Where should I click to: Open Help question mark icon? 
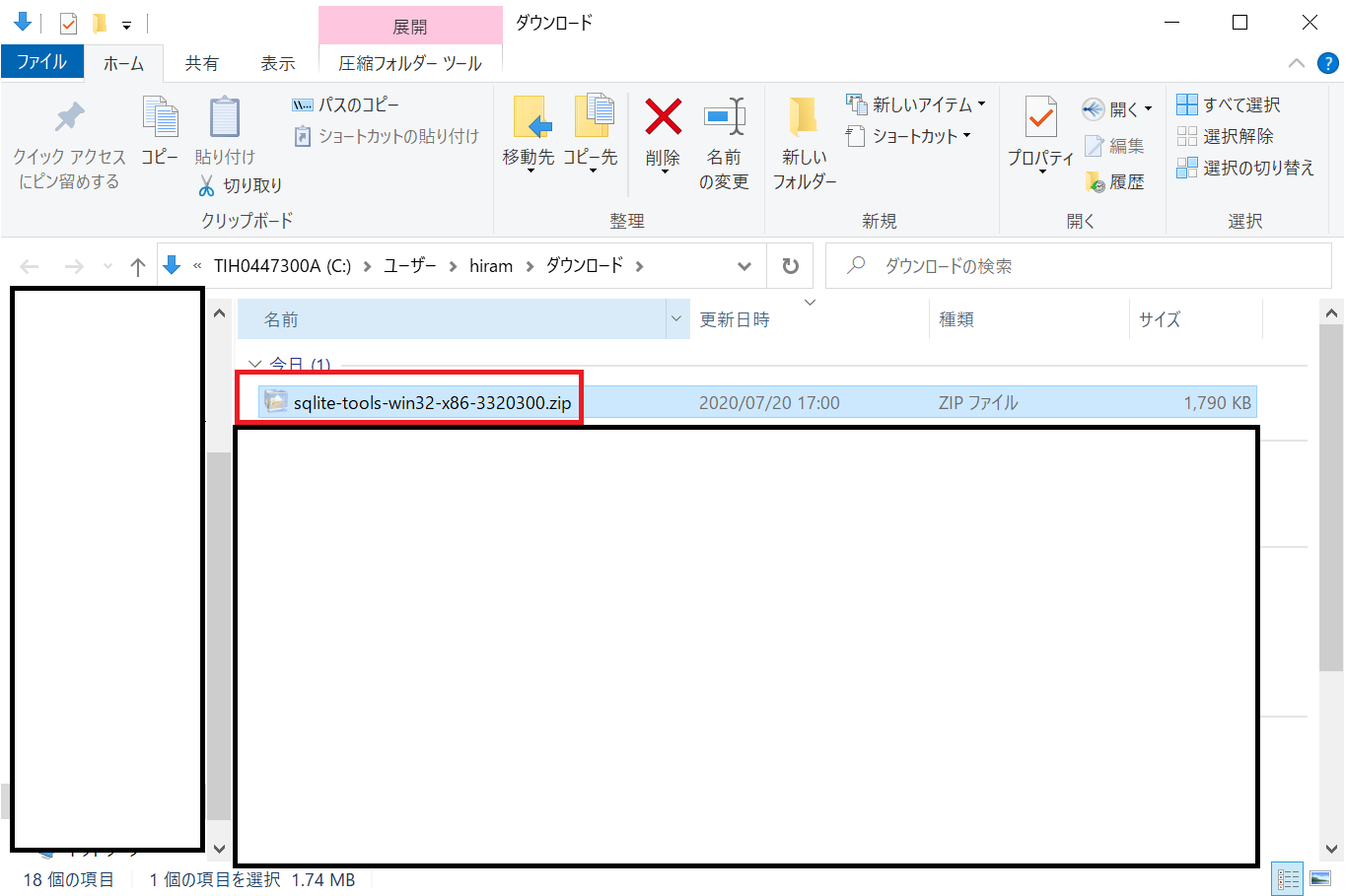pyautogui.click(x=1328, y=63)
